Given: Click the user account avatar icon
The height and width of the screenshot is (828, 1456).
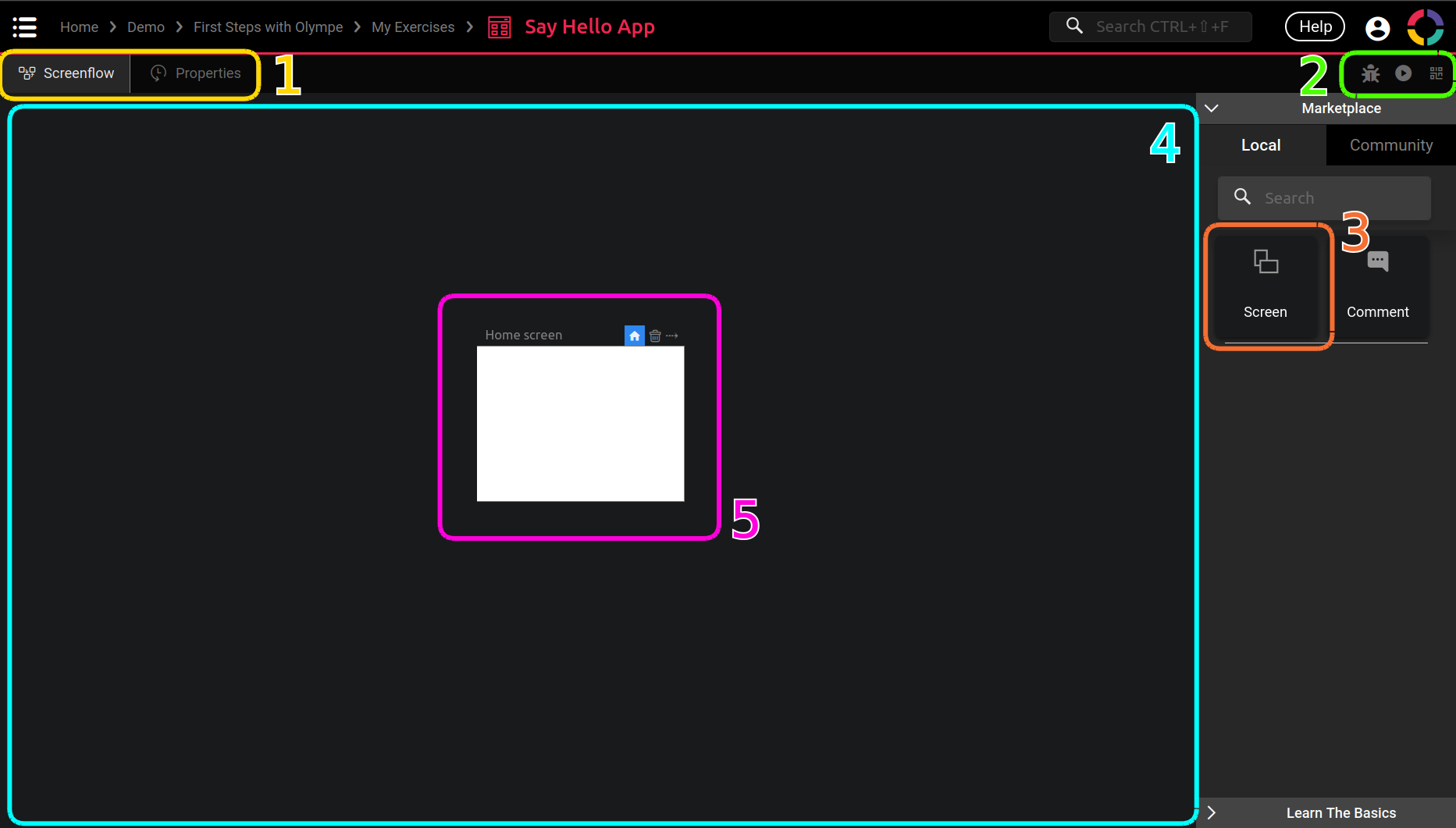Looking at the screenshot, I should click(1377, 28).
